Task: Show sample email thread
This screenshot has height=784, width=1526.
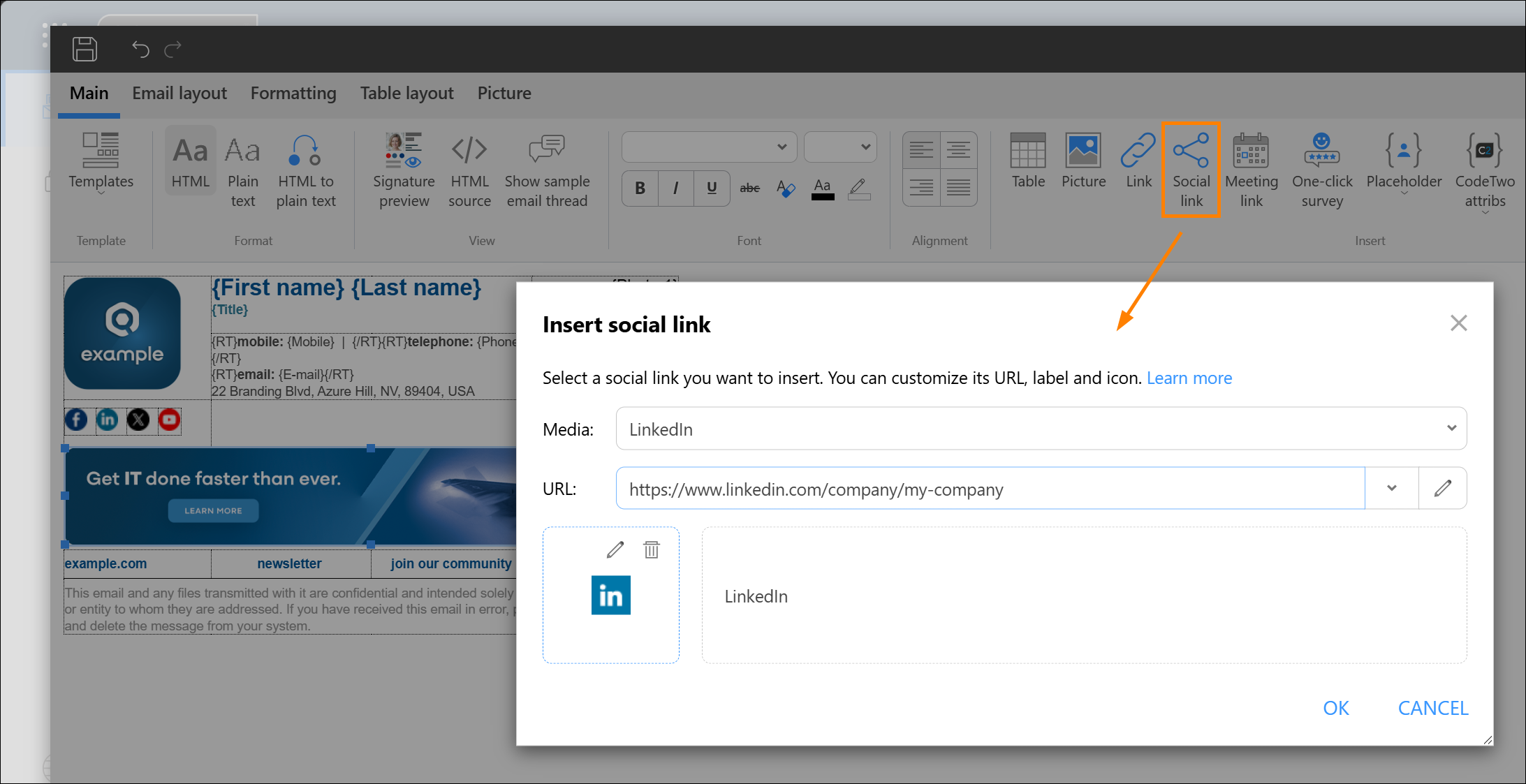Action: pos(547,171)
